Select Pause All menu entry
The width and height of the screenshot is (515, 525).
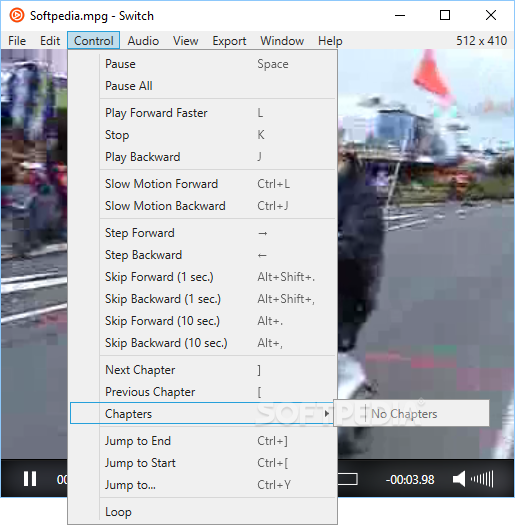(203, 86)
